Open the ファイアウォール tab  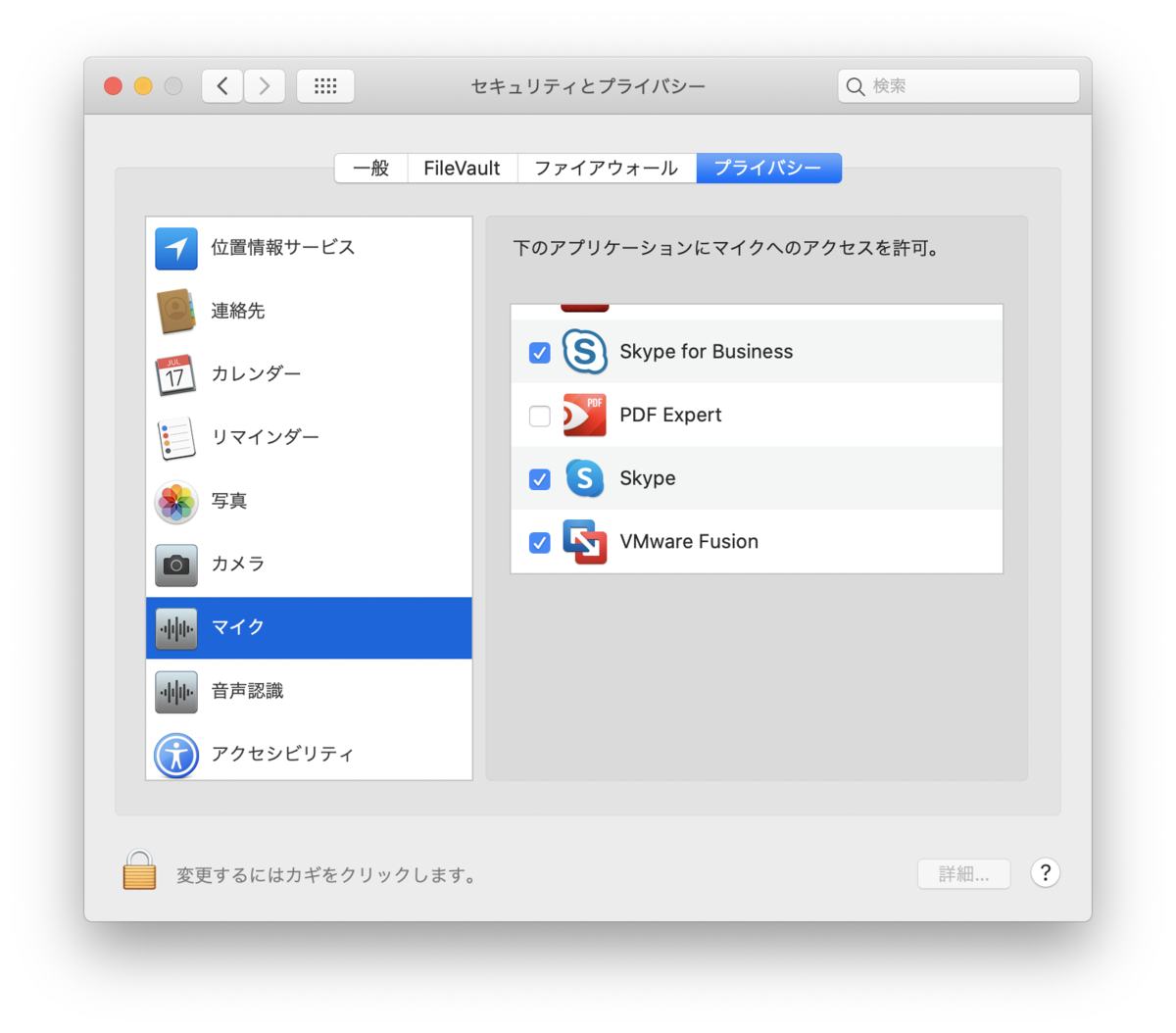[607, 169]
